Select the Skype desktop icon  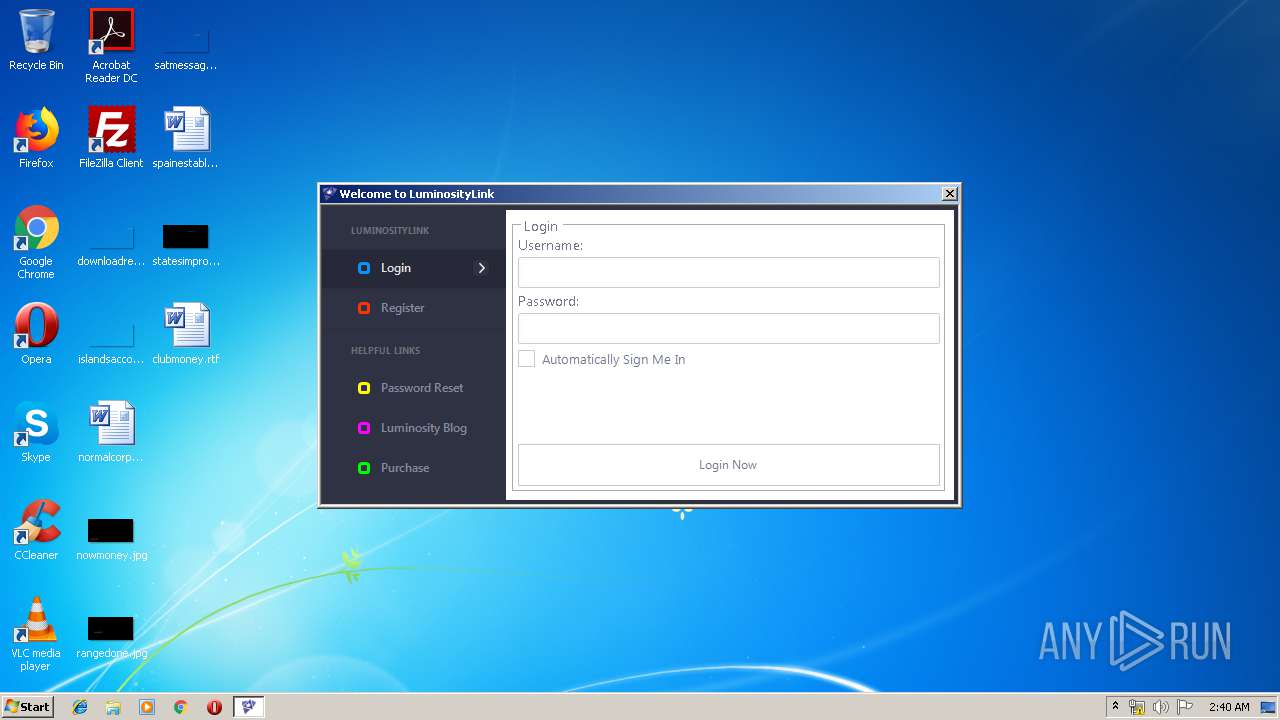36,432
